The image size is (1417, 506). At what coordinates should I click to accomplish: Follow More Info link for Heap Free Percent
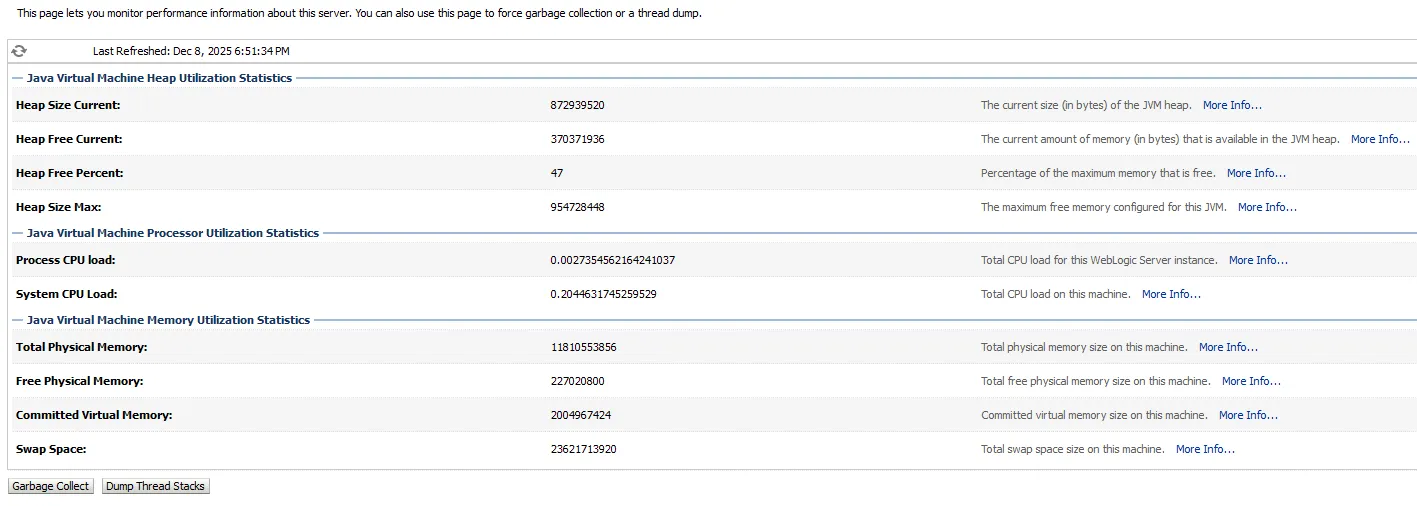click(1256, 173)
